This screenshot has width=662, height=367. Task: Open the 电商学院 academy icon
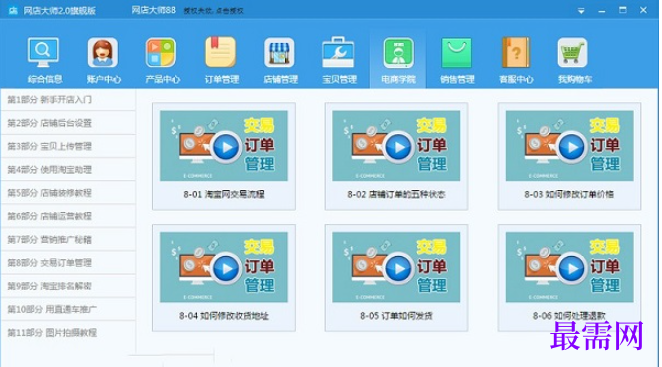[x=398, y=52]
